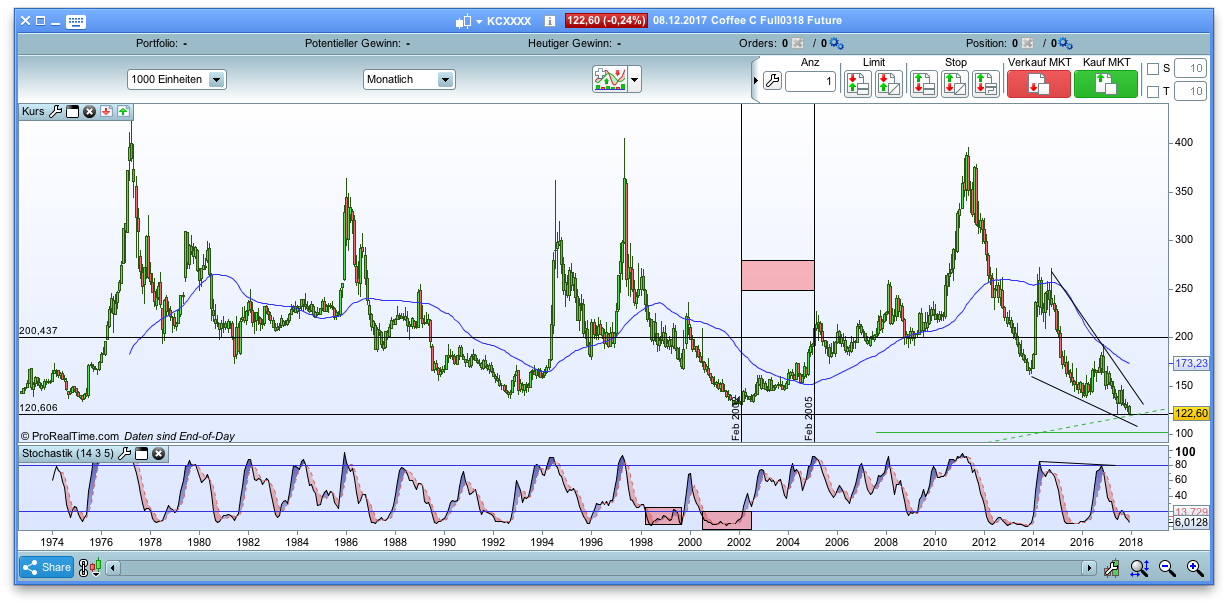Click the 200,437 horizontal line label
This screenshot has height=605, width=1228.
(x=40, y=330)
